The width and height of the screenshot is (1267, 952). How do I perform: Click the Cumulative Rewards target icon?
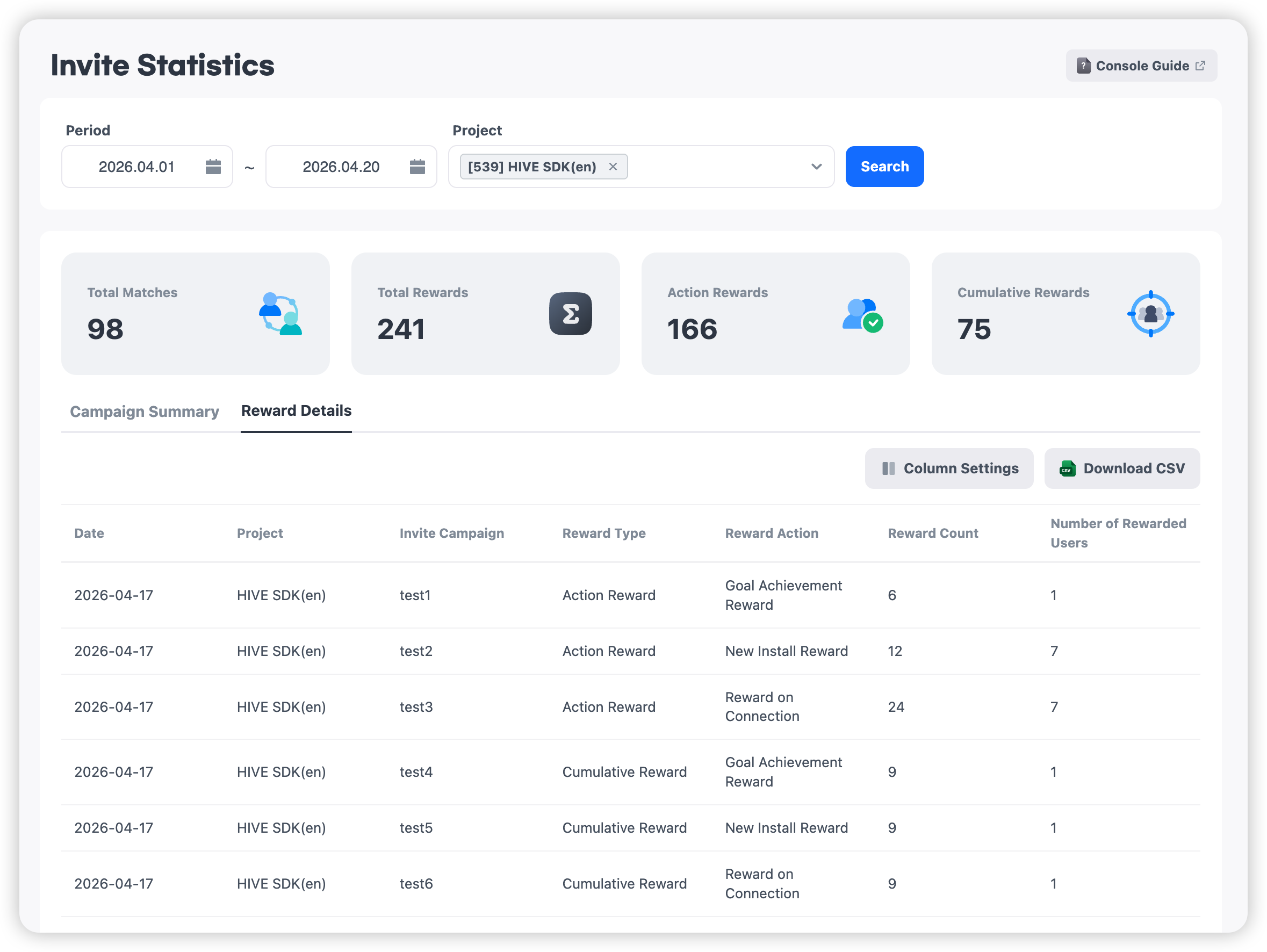click(x=1150, y=314)
